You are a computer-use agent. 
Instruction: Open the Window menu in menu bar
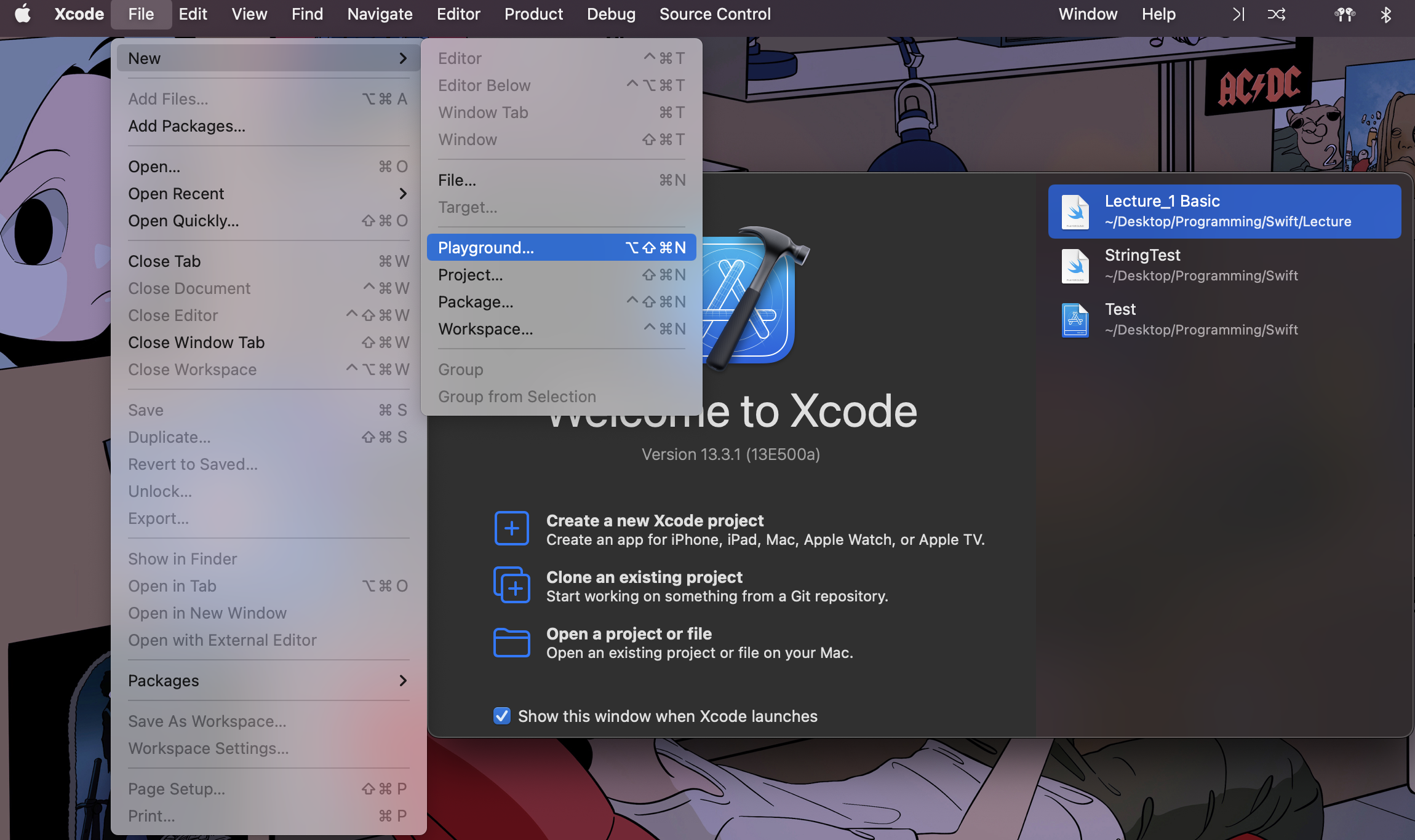(1088, 14)
